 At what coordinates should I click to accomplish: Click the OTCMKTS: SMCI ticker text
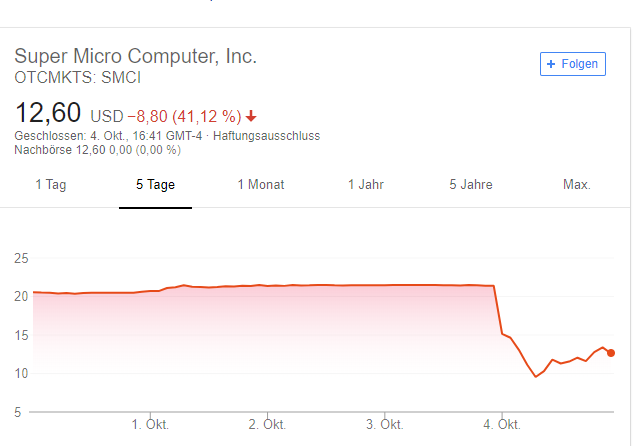[77, 77]
